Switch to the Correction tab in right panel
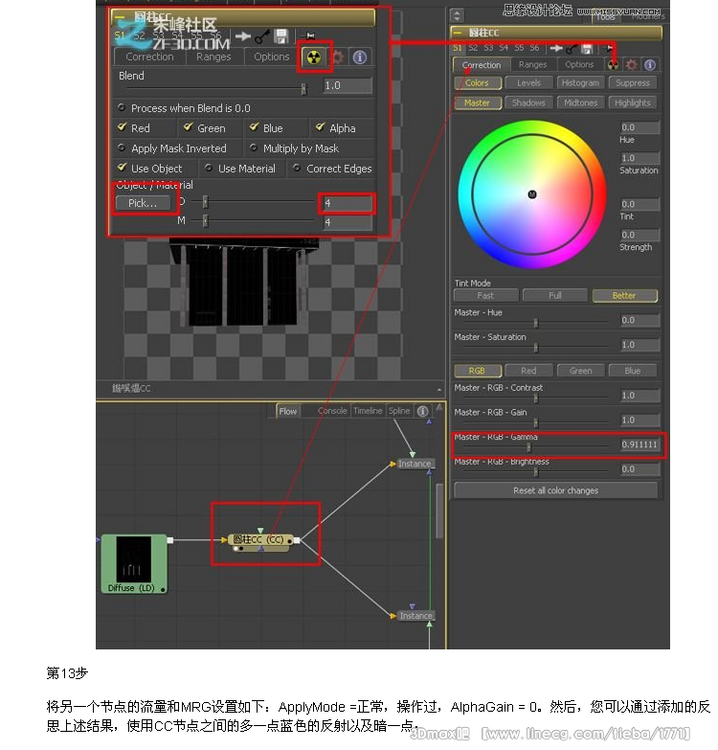 click(481, 65)
